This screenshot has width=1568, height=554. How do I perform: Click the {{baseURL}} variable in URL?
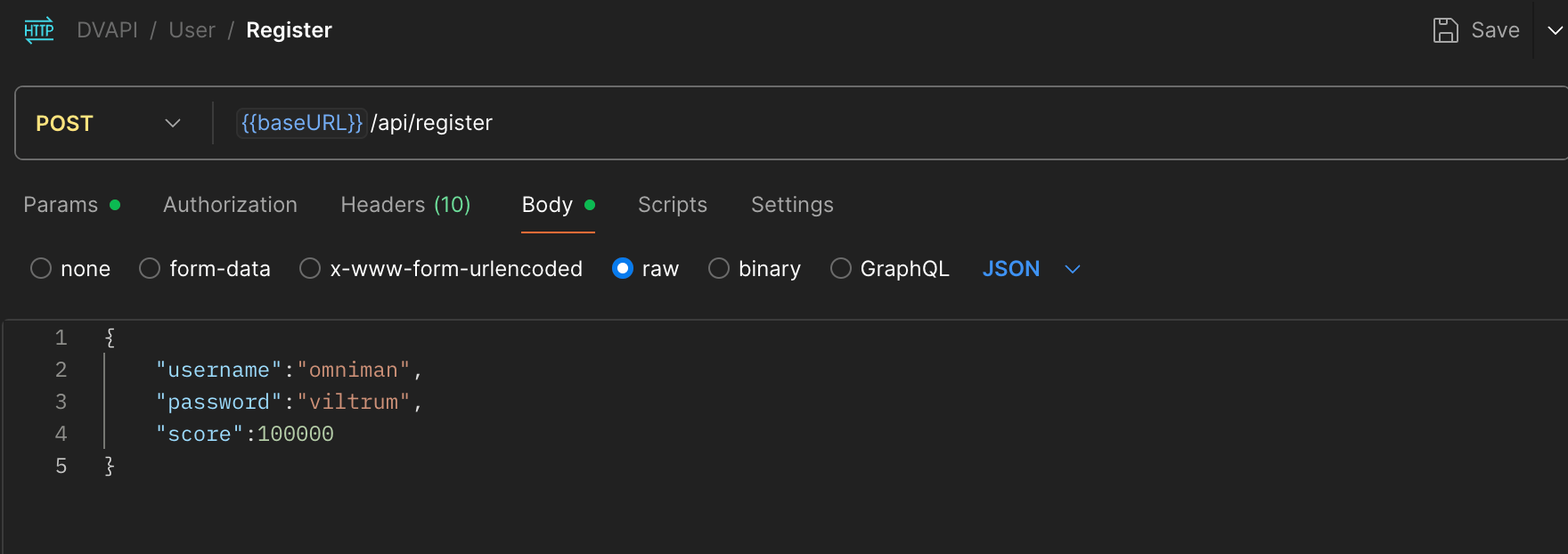[x=302, y=123]
